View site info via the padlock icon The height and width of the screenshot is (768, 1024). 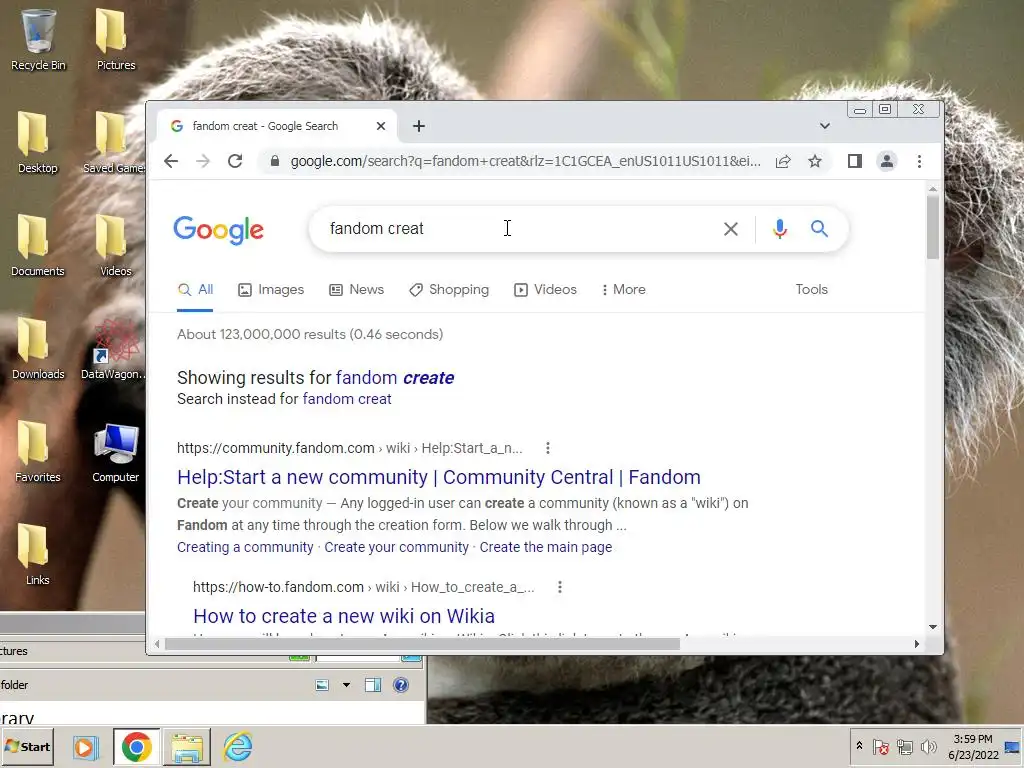[275, 161]
